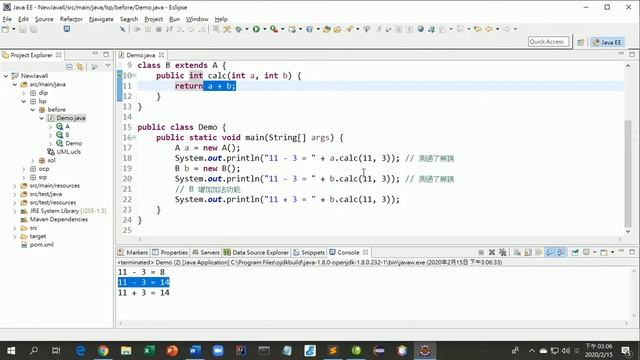
Task: Open the Navigate menu
Action: click(x=101, y=19)
